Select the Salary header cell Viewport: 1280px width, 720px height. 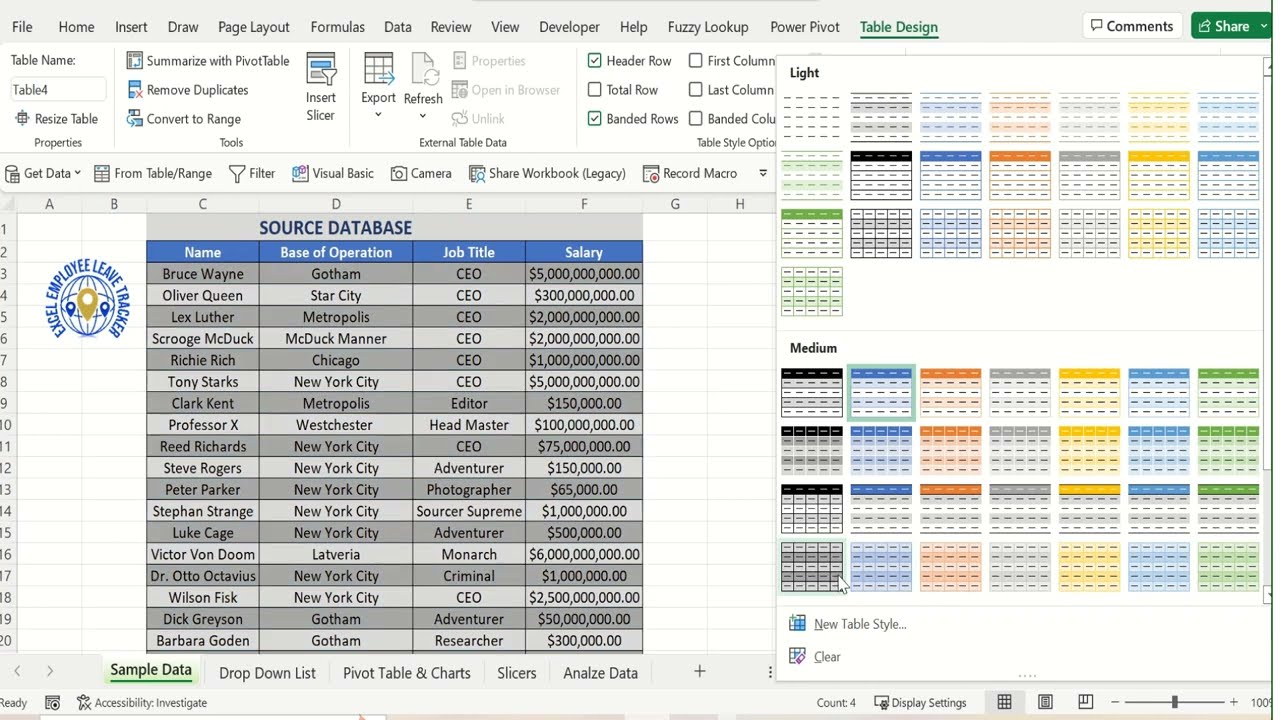coord(584,252)
